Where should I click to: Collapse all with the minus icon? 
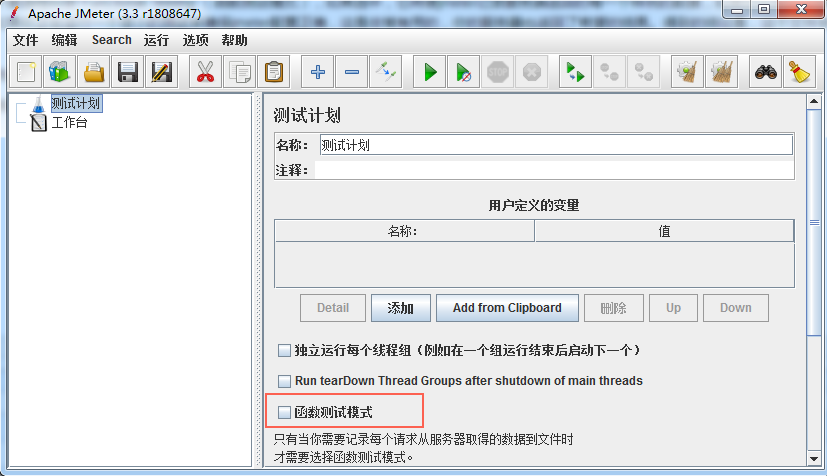352,72
